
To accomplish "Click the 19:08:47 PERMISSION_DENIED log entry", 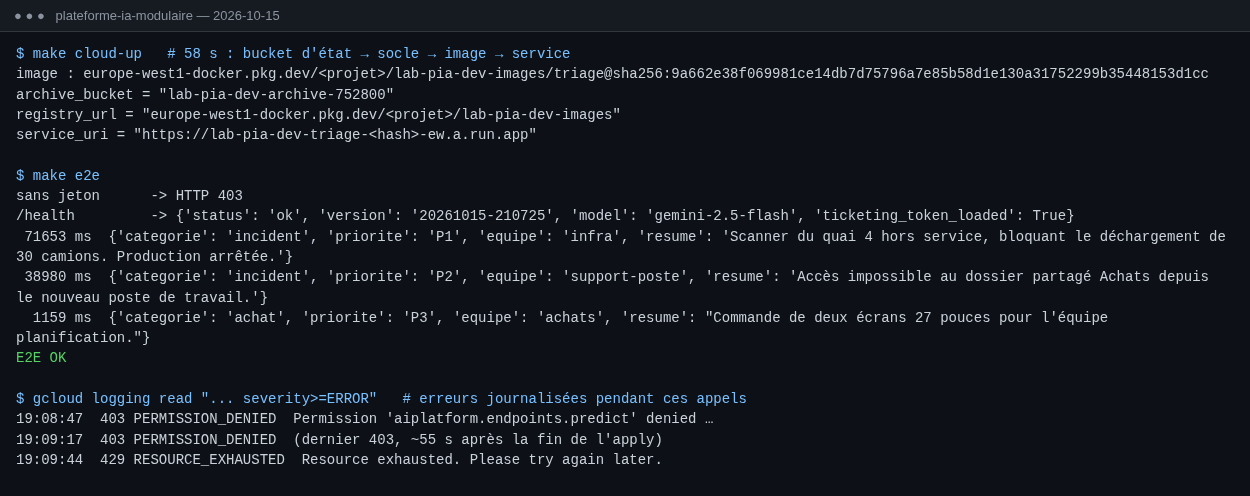I will pos(364,419).
